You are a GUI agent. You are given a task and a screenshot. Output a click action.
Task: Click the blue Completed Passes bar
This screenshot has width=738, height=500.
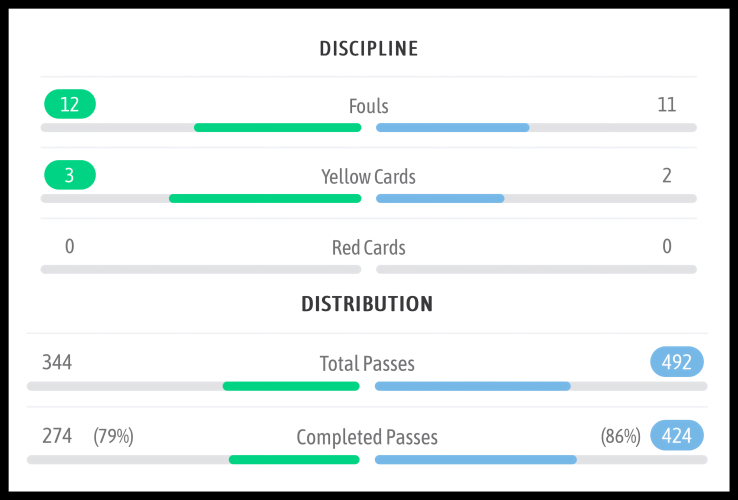click(x=476, y=460)
